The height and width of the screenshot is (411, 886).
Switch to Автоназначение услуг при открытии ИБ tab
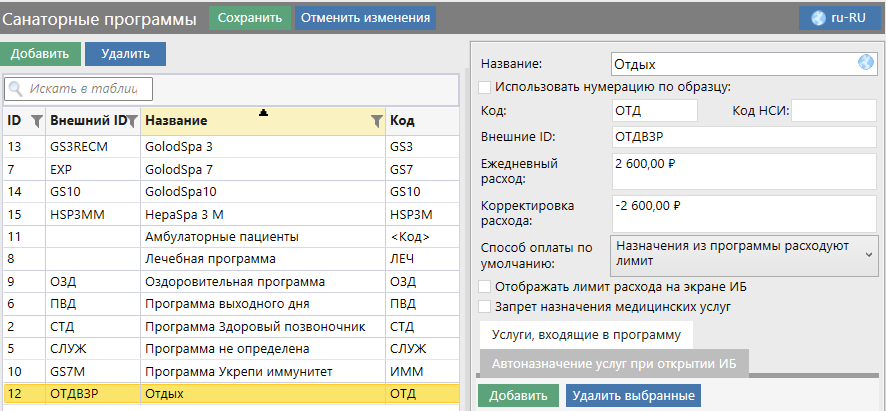point(613,363)
